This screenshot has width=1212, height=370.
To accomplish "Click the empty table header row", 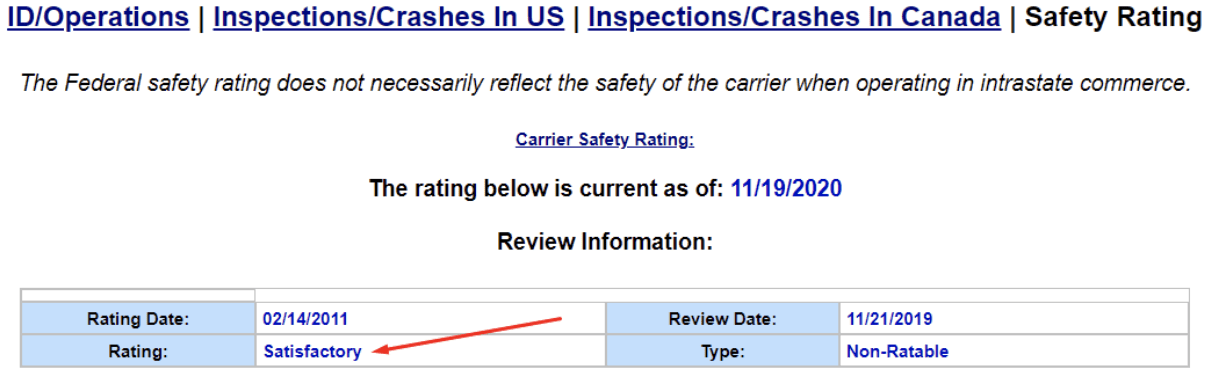I will 605,296.
